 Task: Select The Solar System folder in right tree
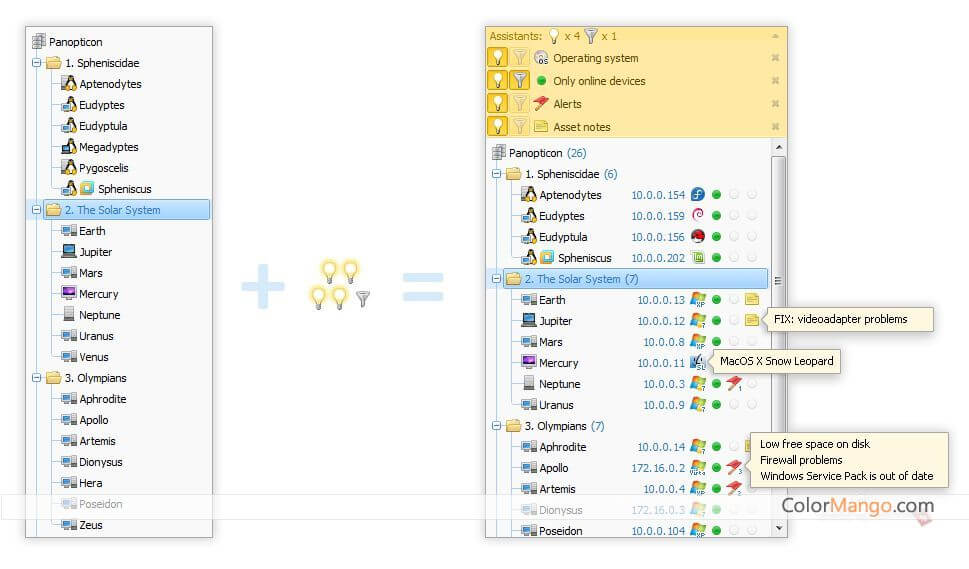[578, 279]
